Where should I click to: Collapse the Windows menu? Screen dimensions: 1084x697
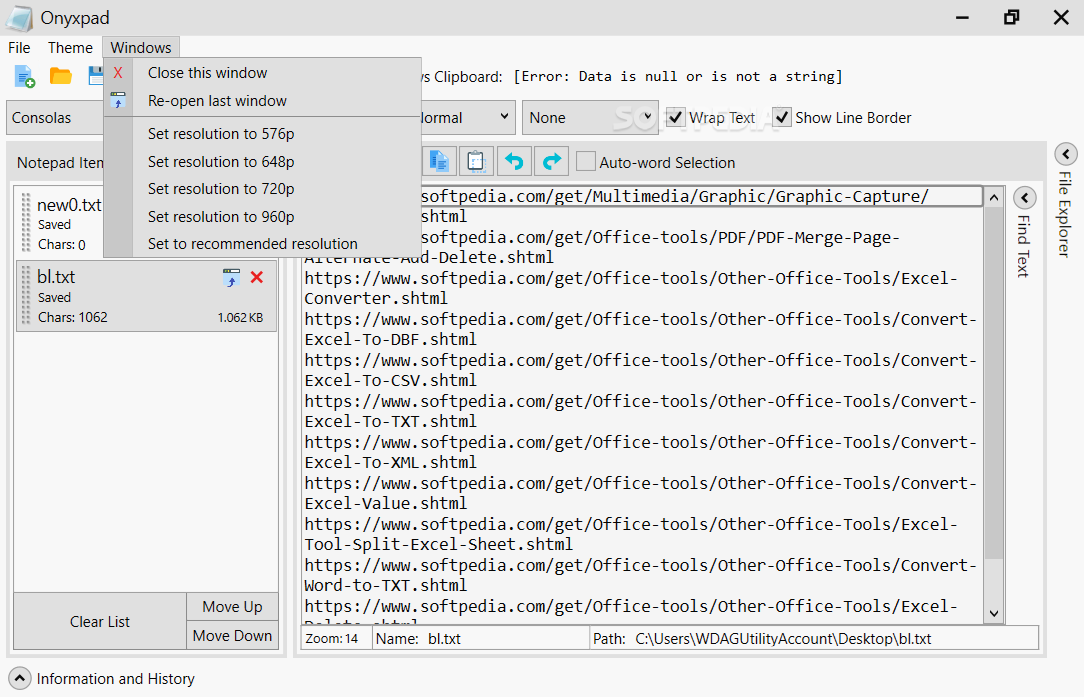click(141, 48)
